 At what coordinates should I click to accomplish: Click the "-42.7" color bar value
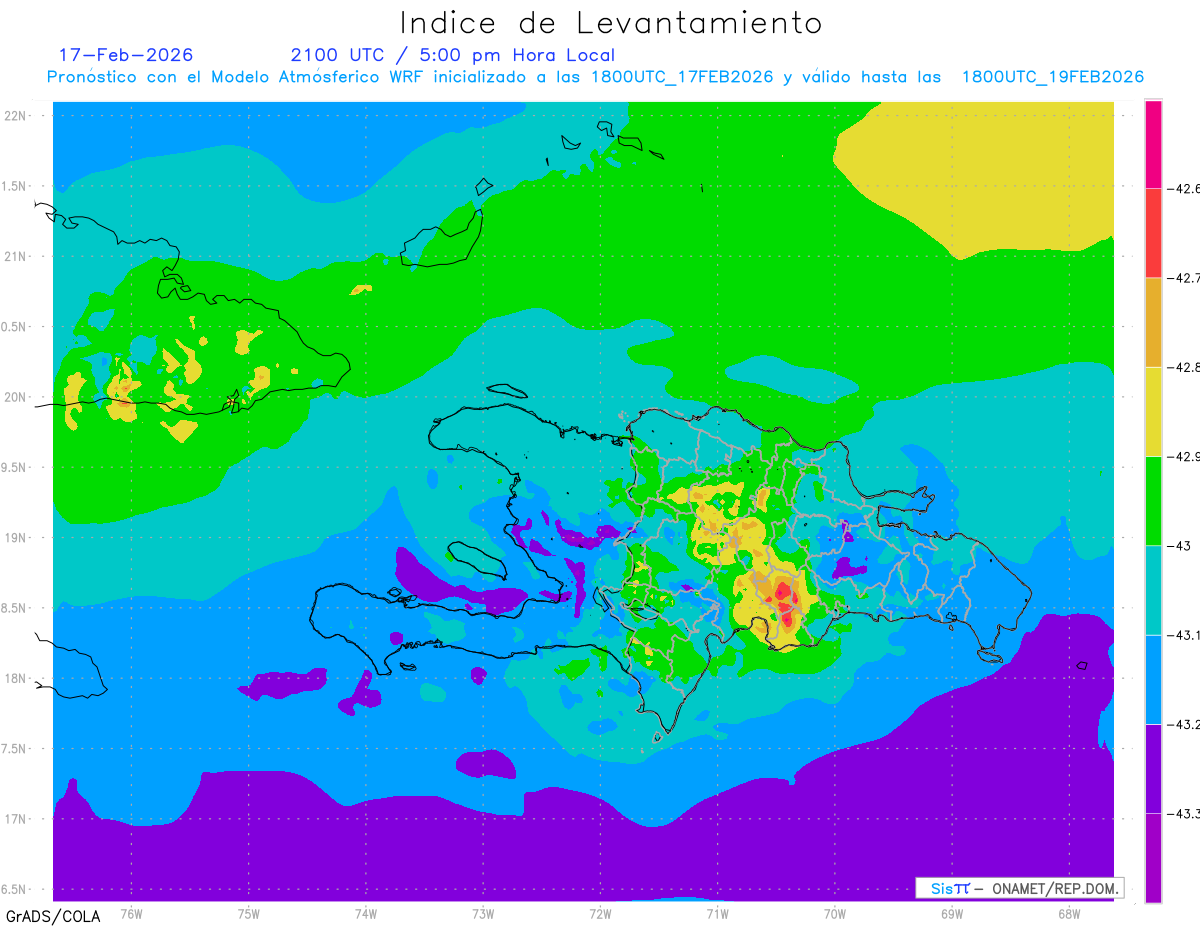coord(1185,278)
